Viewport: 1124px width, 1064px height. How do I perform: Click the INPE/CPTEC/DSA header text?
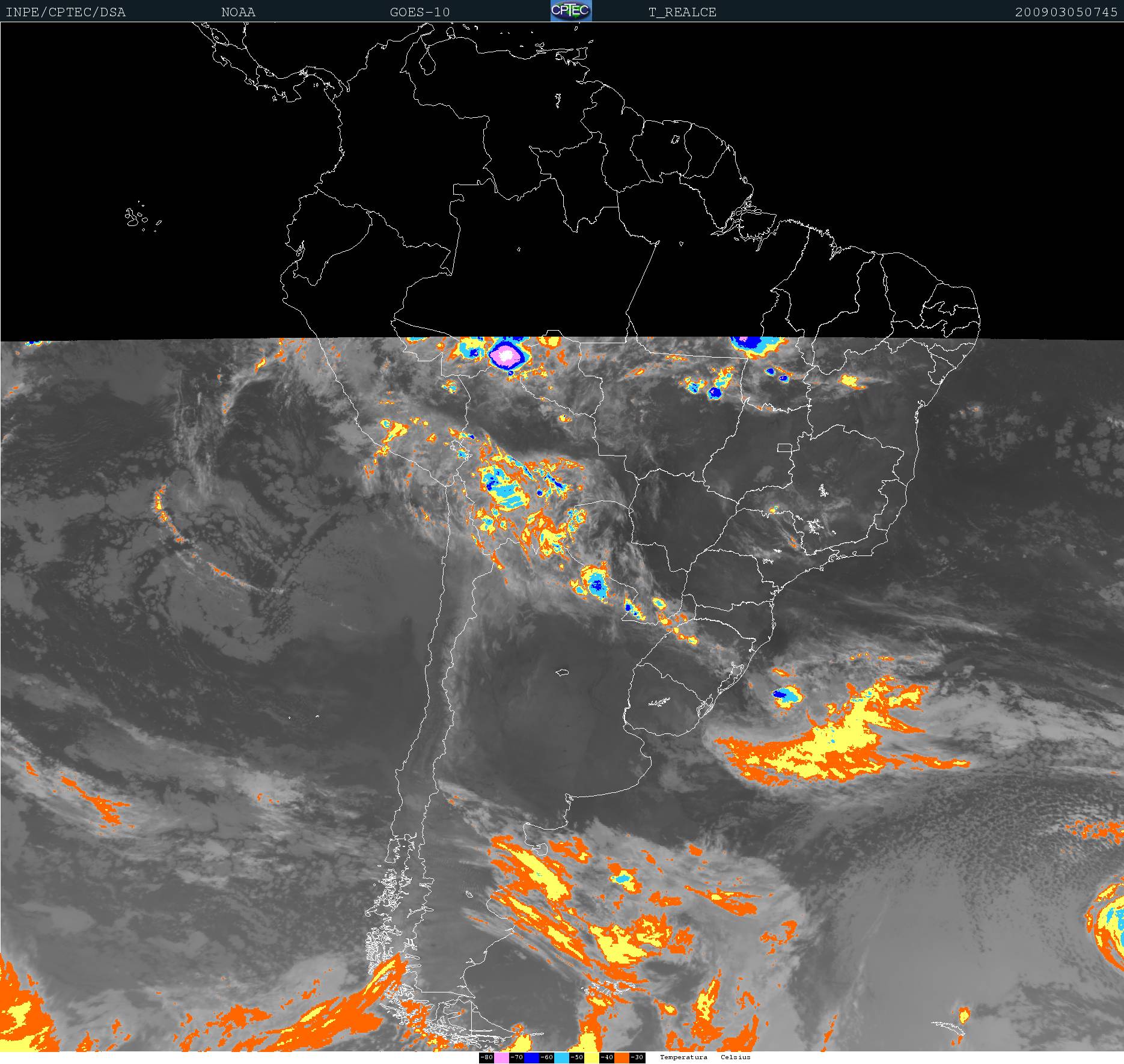coord(66,12)
